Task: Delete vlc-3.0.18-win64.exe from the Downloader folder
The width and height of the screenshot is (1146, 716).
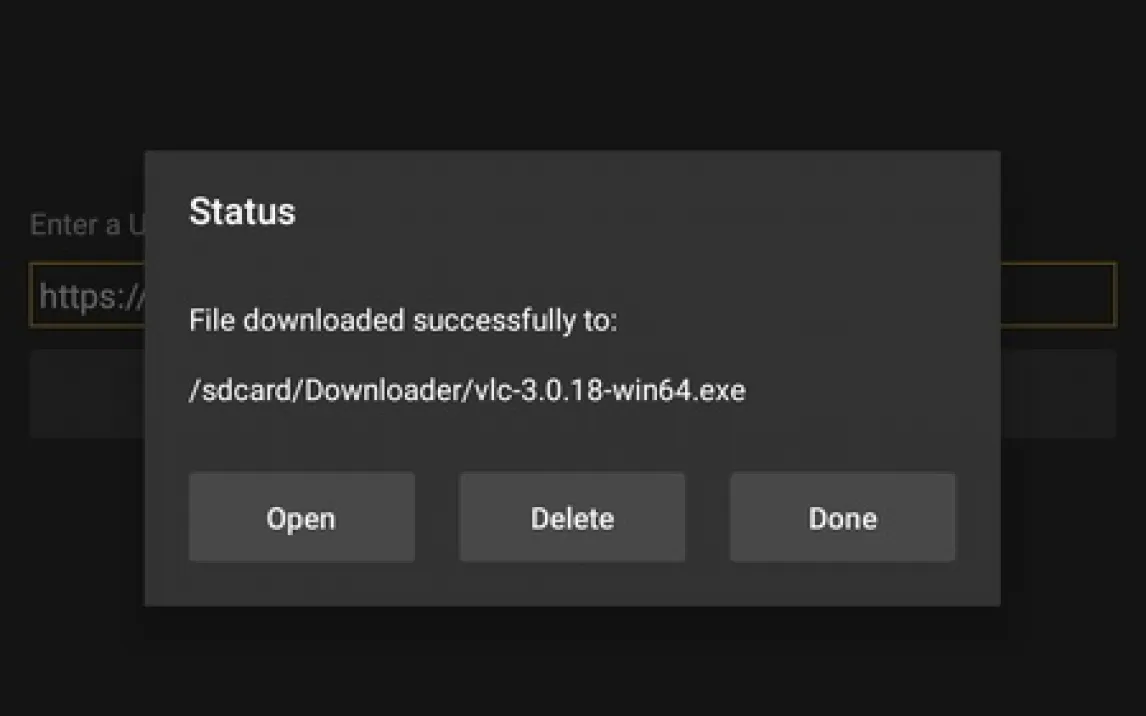Action: (x=572, y=518)
